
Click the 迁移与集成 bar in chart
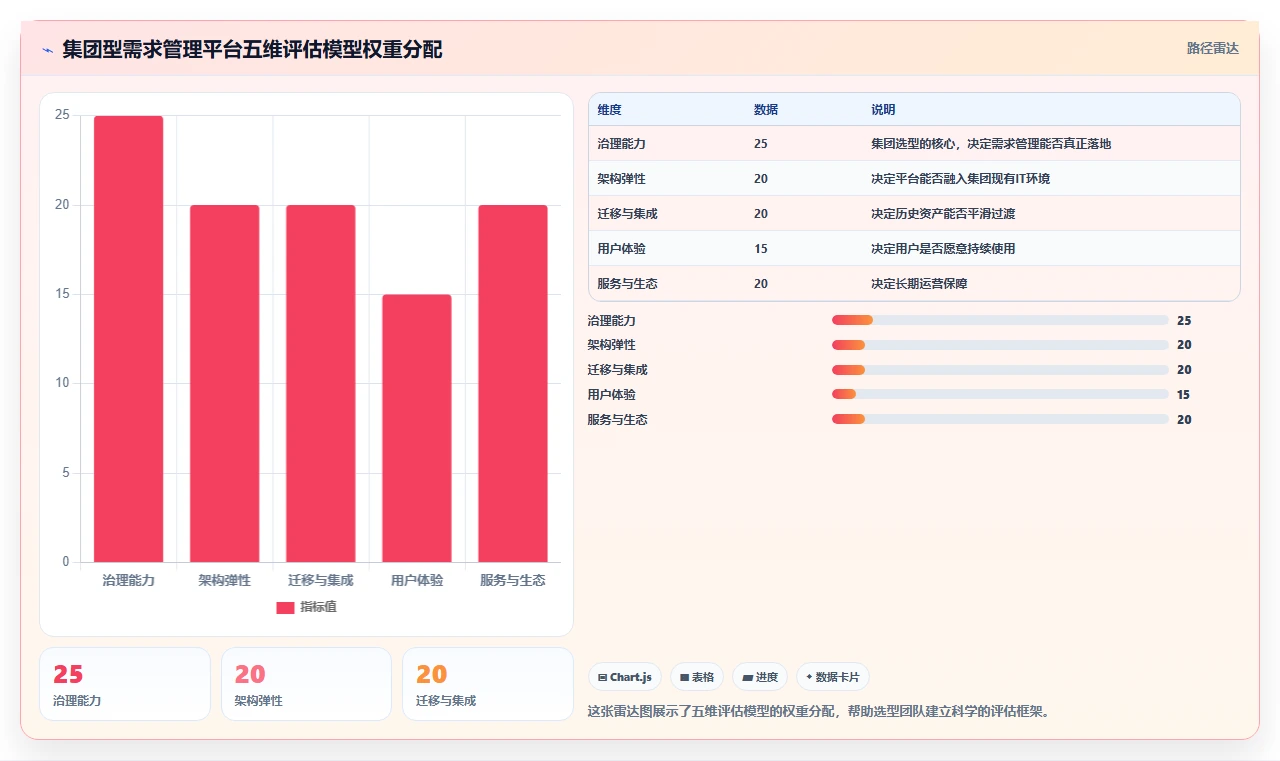coord(321,384)
